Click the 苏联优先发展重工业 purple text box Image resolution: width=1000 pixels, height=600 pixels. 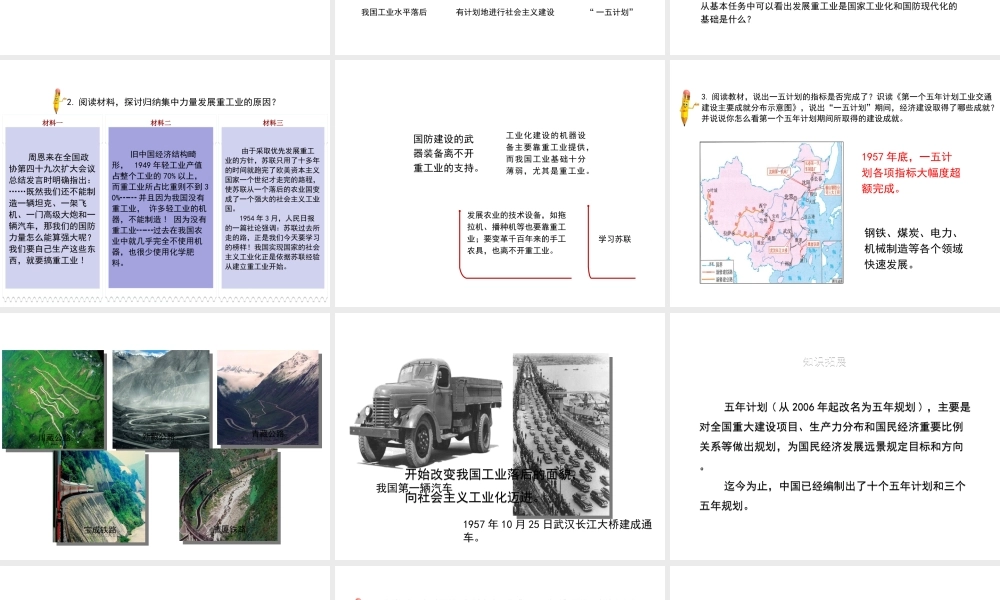(x=273, y=207)
